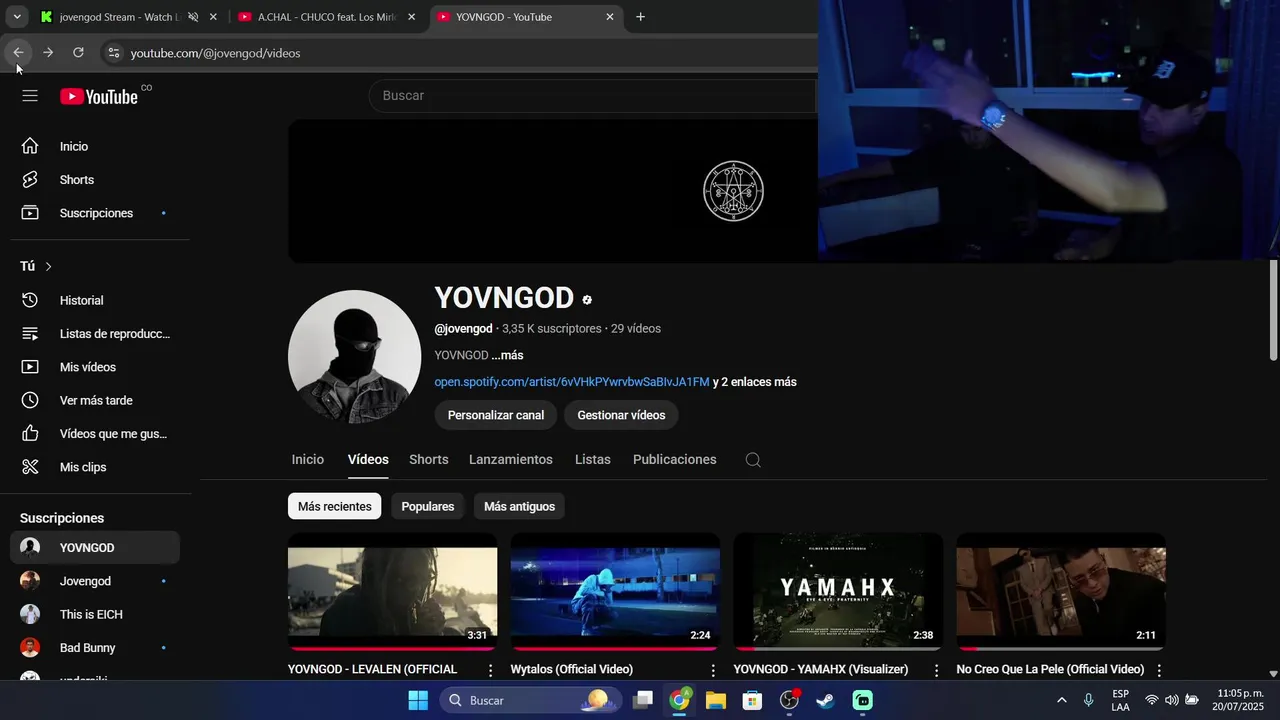Open the channel Shorts tab

(428, 460)
